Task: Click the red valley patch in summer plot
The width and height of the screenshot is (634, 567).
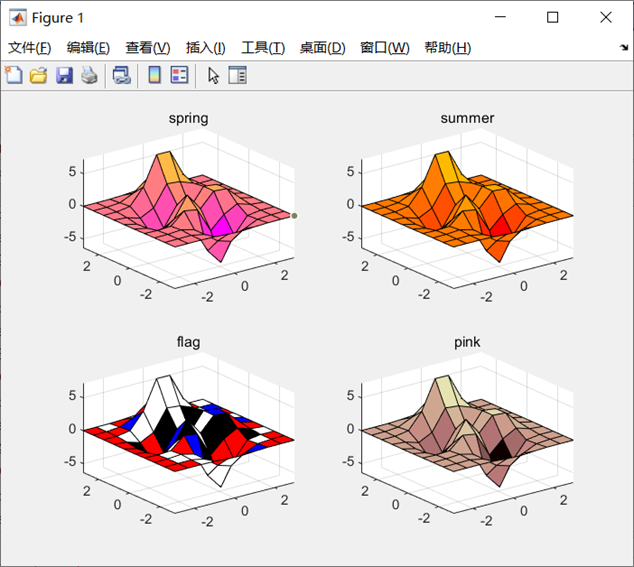Action: tap(502, 227)
